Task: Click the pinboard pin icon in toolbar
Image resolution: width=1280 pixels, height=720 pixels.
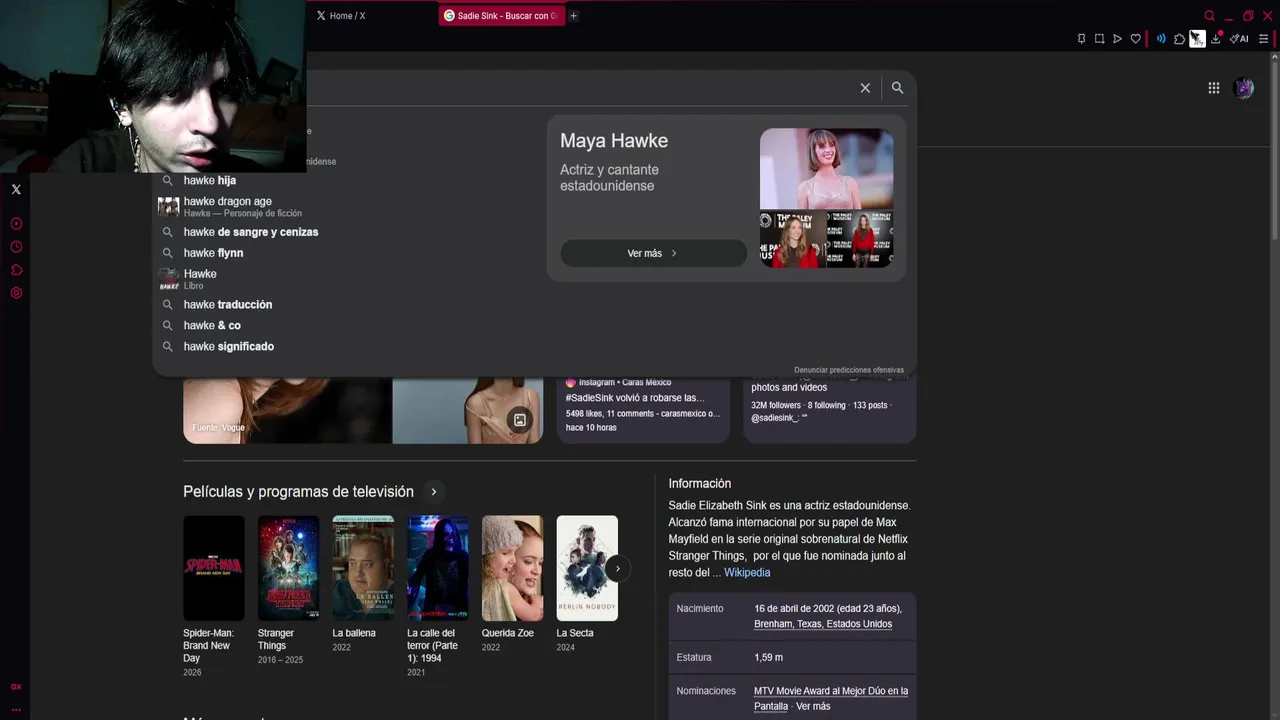Action: (x=1081, y=39)
